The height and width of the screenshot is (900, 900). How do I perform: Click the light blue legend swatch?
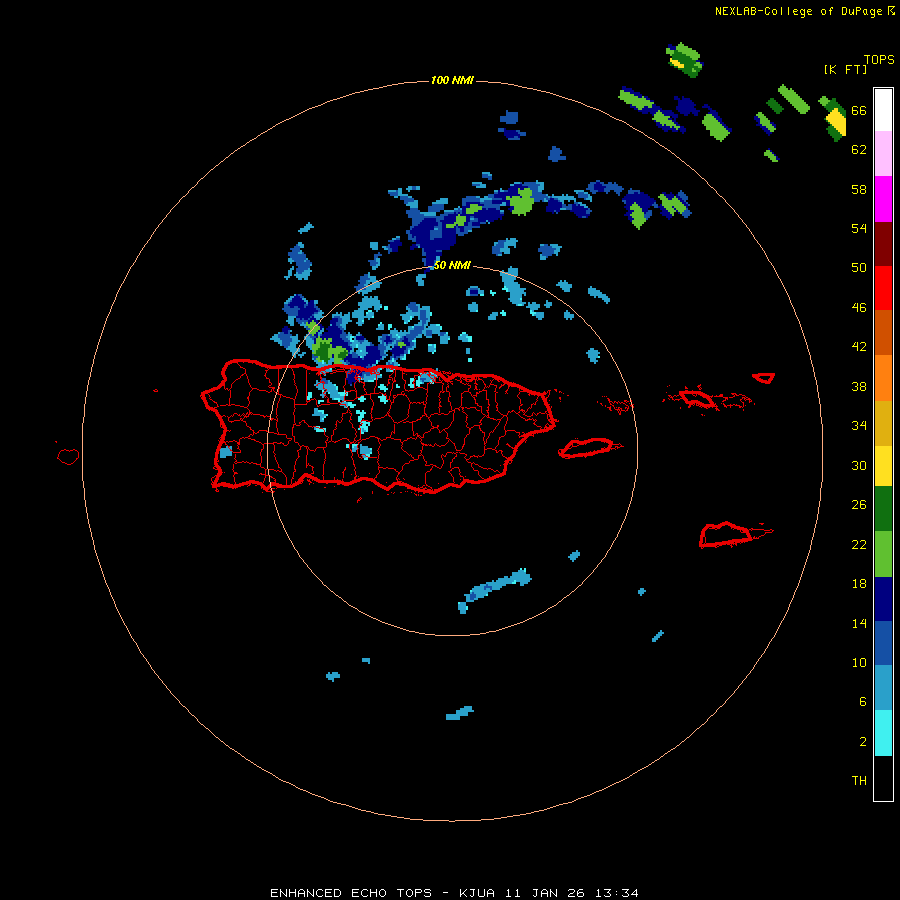[883, 688]
